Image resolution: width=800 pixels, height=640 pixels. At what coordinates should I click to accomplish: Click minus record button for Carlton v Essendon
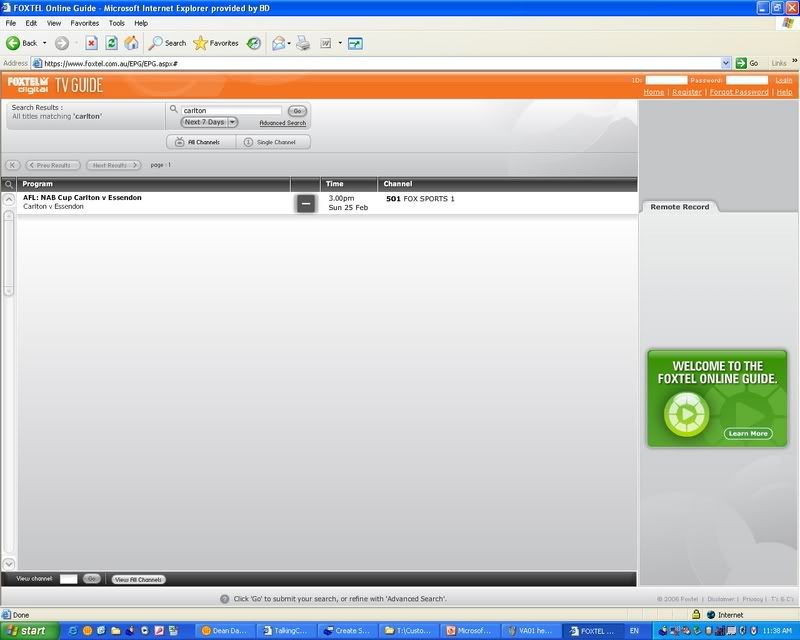point(306,203)
